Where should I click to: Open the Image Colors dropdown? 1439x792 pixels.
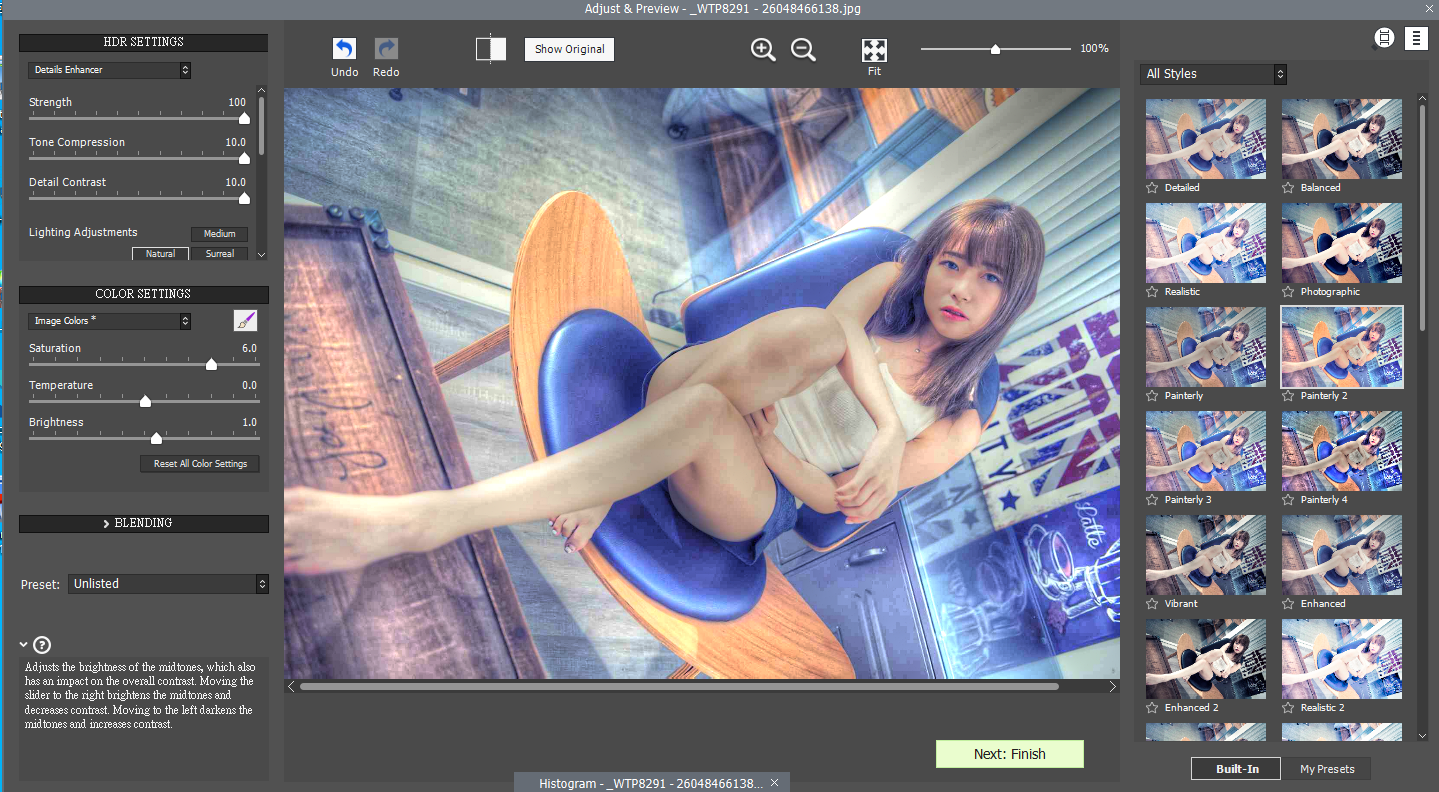[109, 321]
